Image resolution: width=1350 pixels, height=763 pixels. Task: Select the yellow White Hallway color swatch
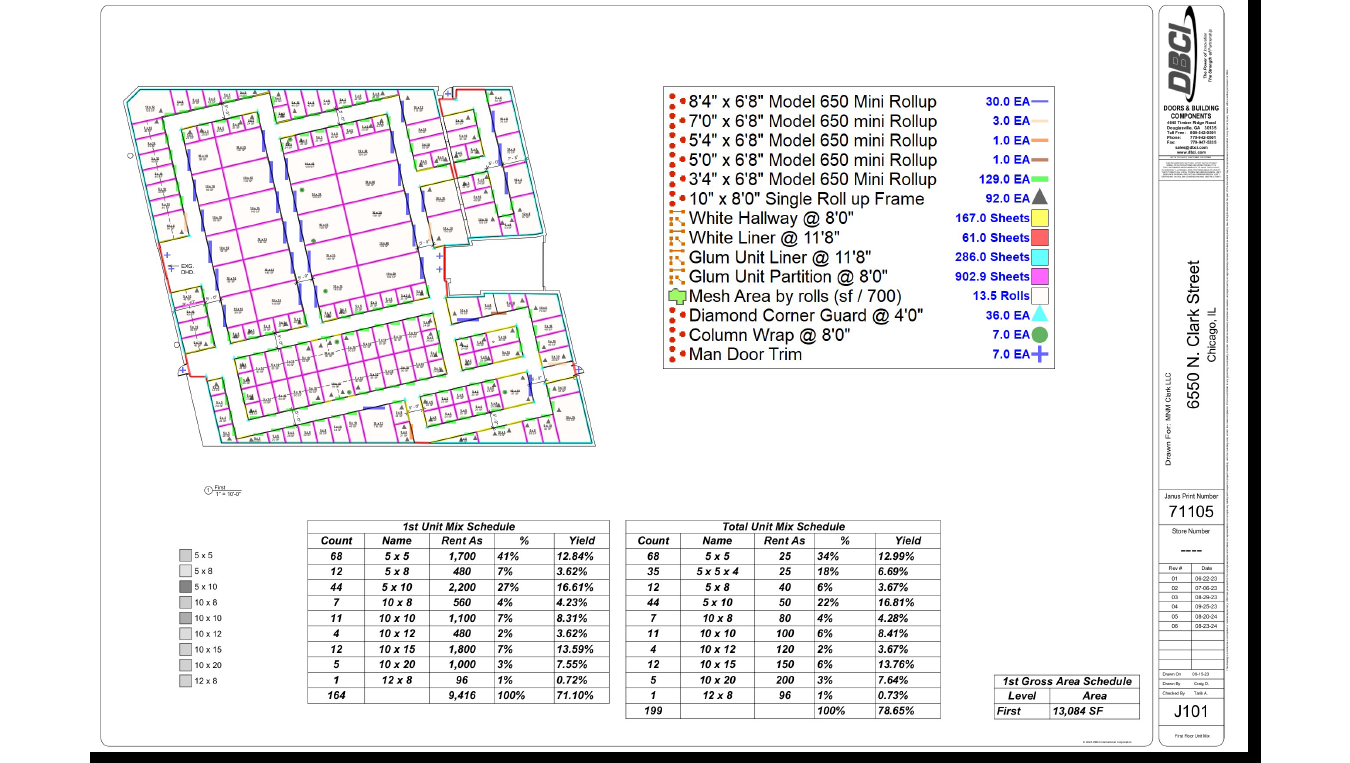[1039, 218]
